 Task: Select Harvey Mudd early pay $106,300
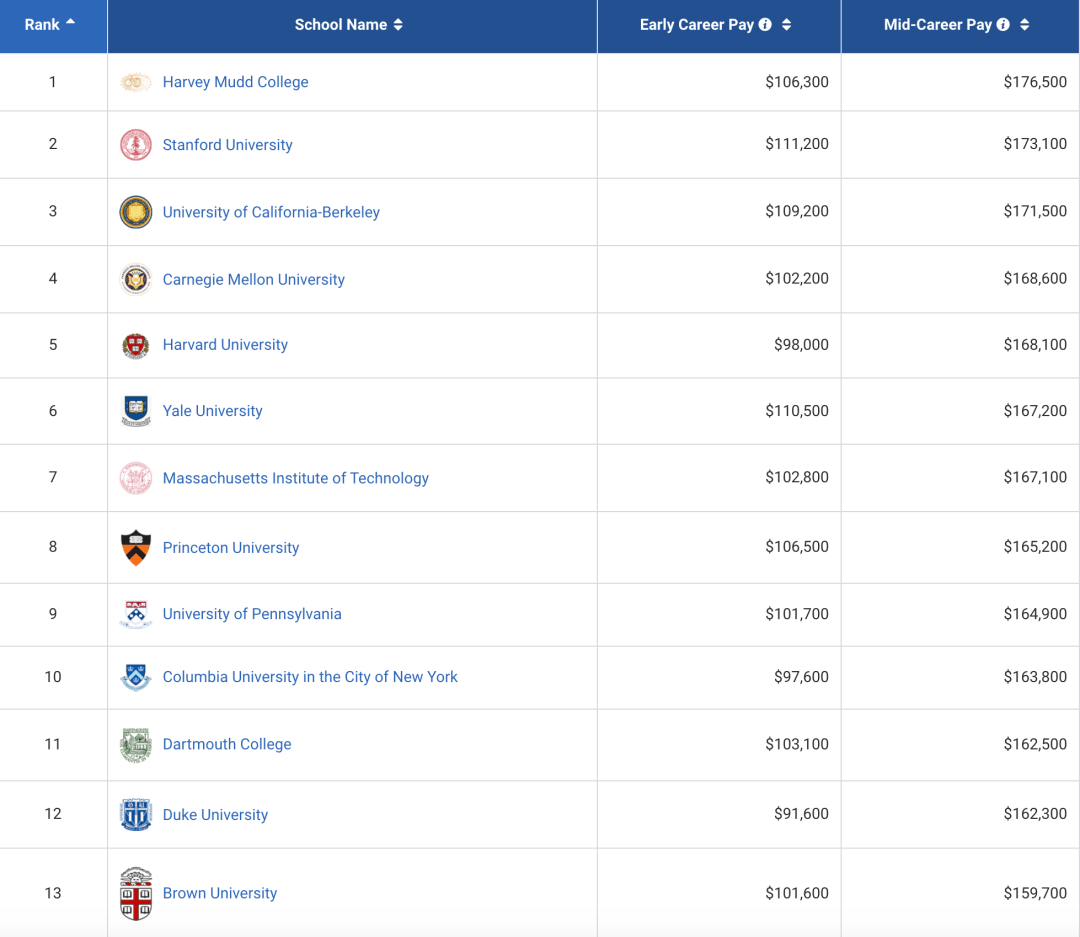797,82
